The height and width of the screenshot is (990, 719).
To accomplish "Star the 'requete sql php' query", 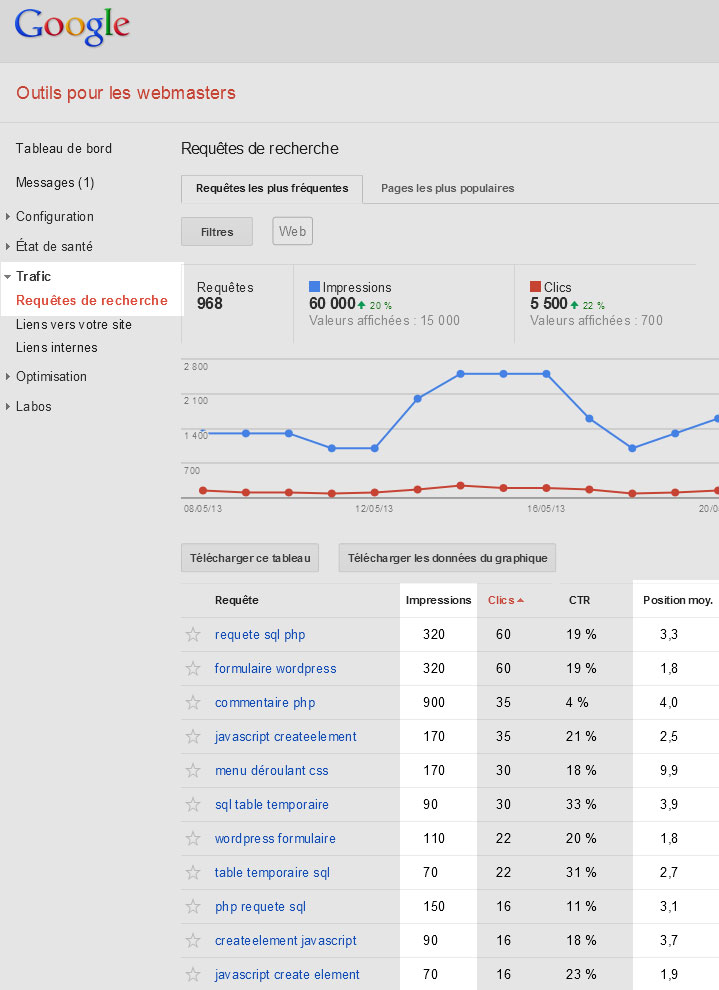I will point(193,635).
